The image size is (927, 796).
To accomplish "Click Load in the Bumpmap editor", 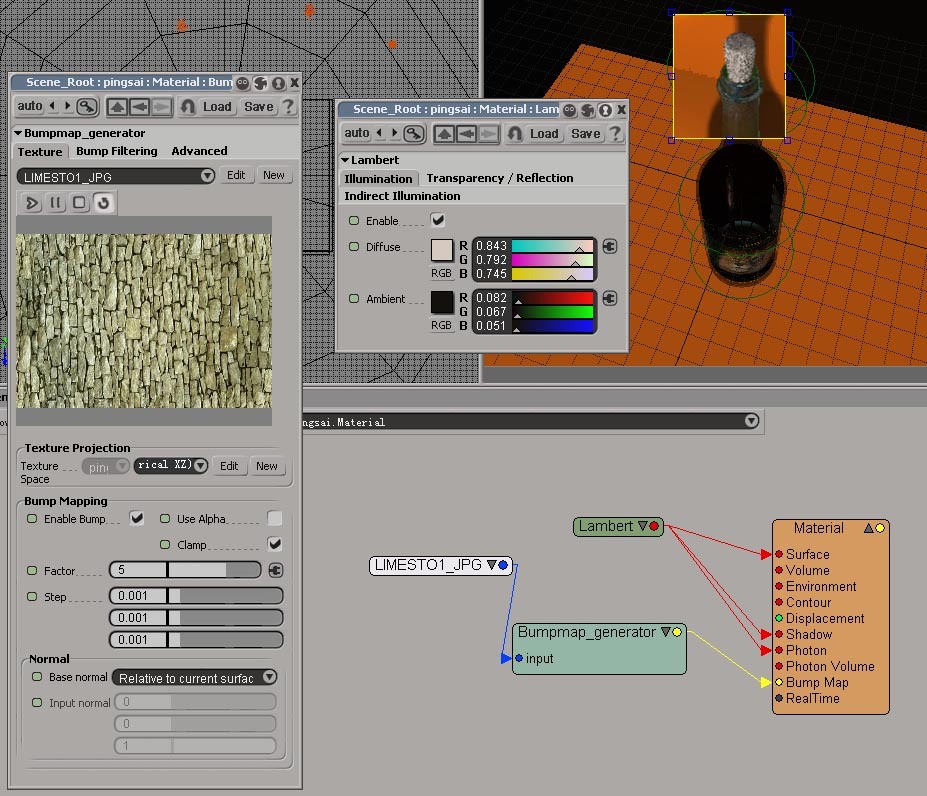I will click(217, 107).
